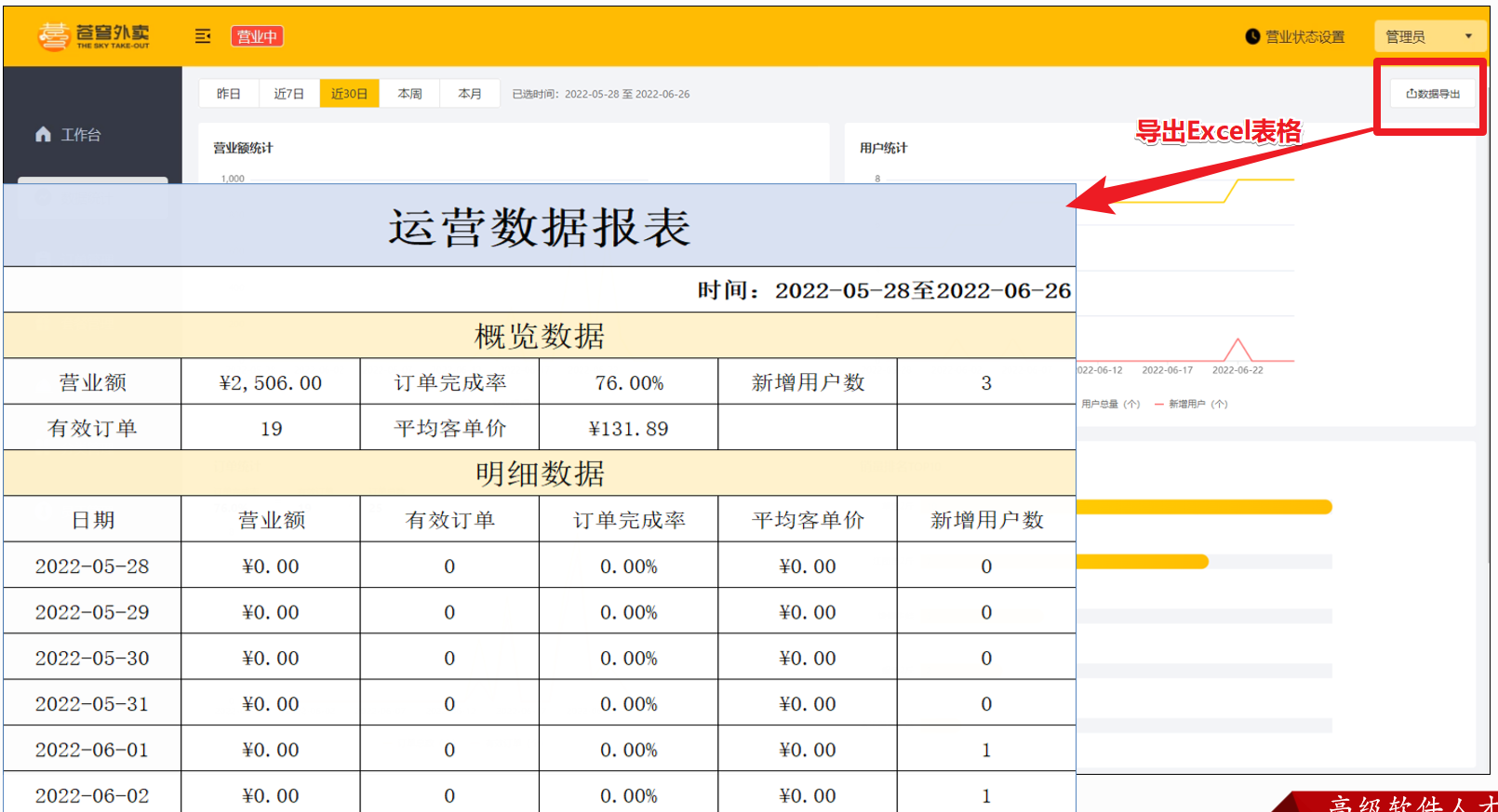The width and height of the screenshot is (1498, 812).
Task: Click the 2022-05-31 date cell
Action: click(92, 703)
